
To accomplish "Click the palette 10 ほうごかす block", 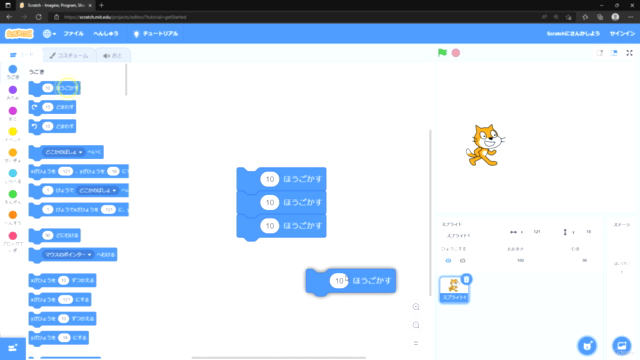I will point(55,88).
